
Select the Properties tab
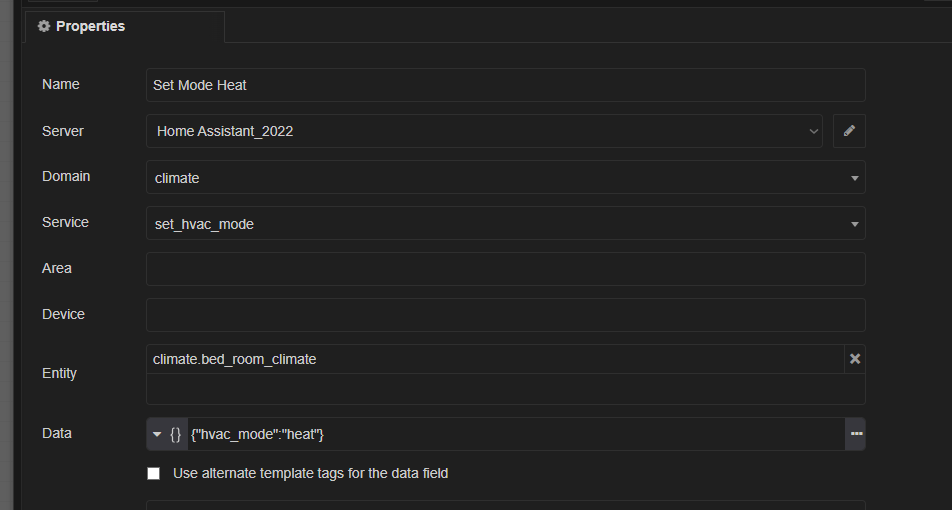(x=124, y=27)
